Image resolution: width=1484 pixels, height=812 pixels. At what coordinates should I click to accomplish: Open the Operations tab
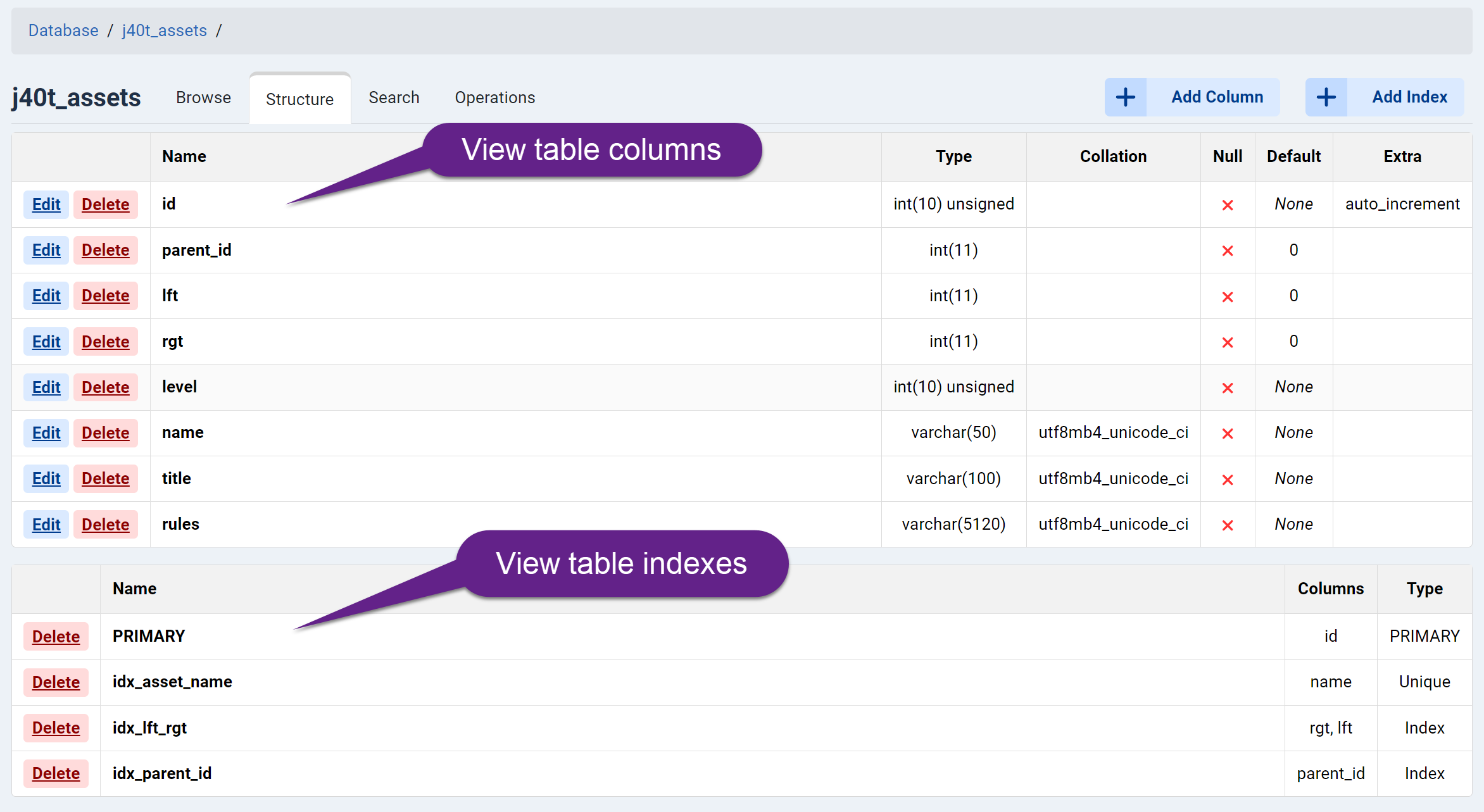click(x=494, y=98)
